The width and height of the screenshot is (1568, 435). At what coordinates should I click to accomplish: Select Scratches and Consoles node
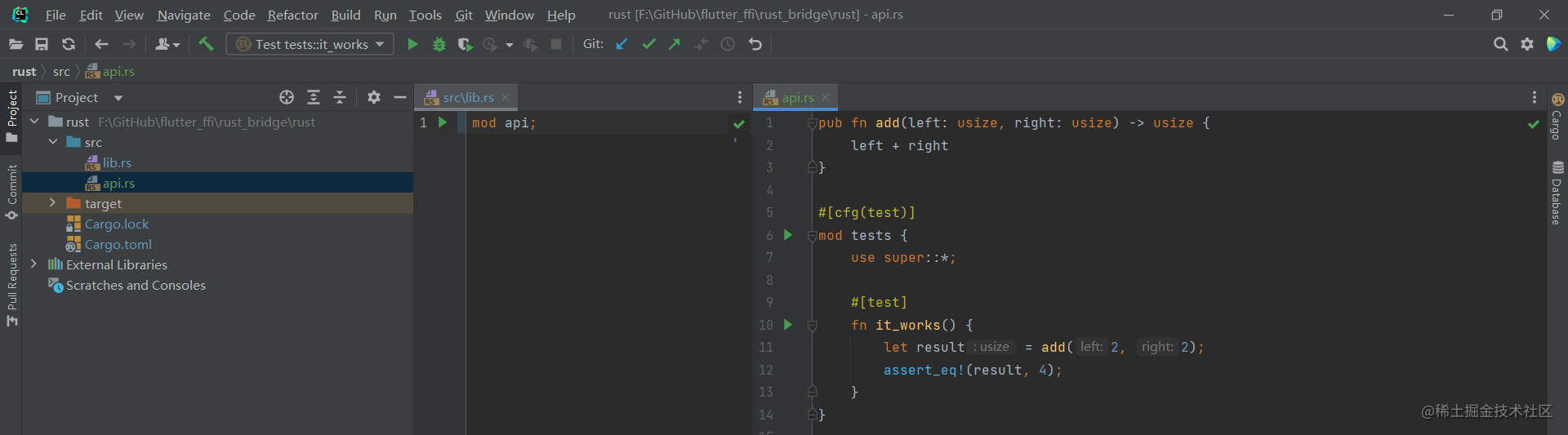pos(136,285)
